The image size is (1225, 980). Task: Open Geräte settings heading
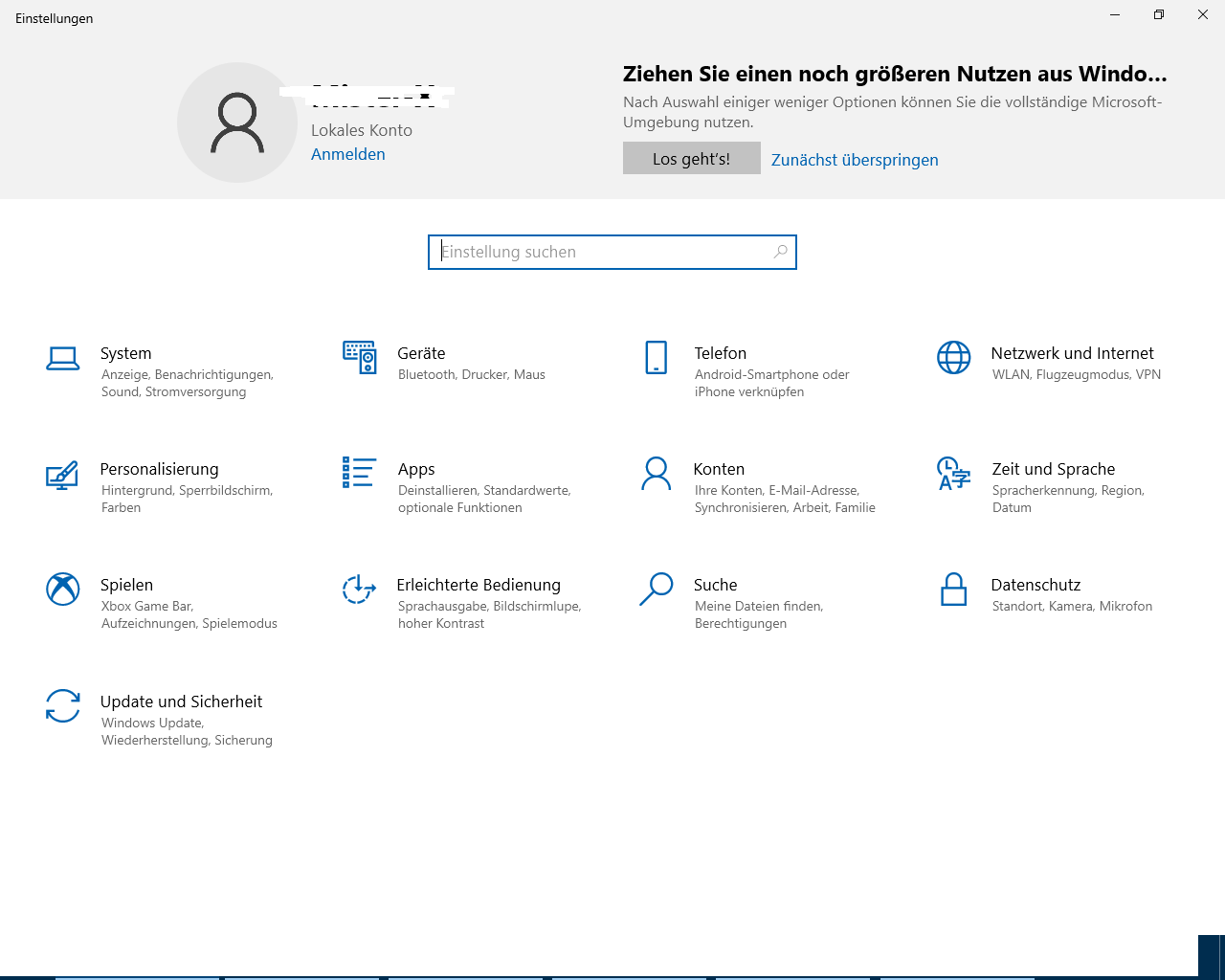421,353
